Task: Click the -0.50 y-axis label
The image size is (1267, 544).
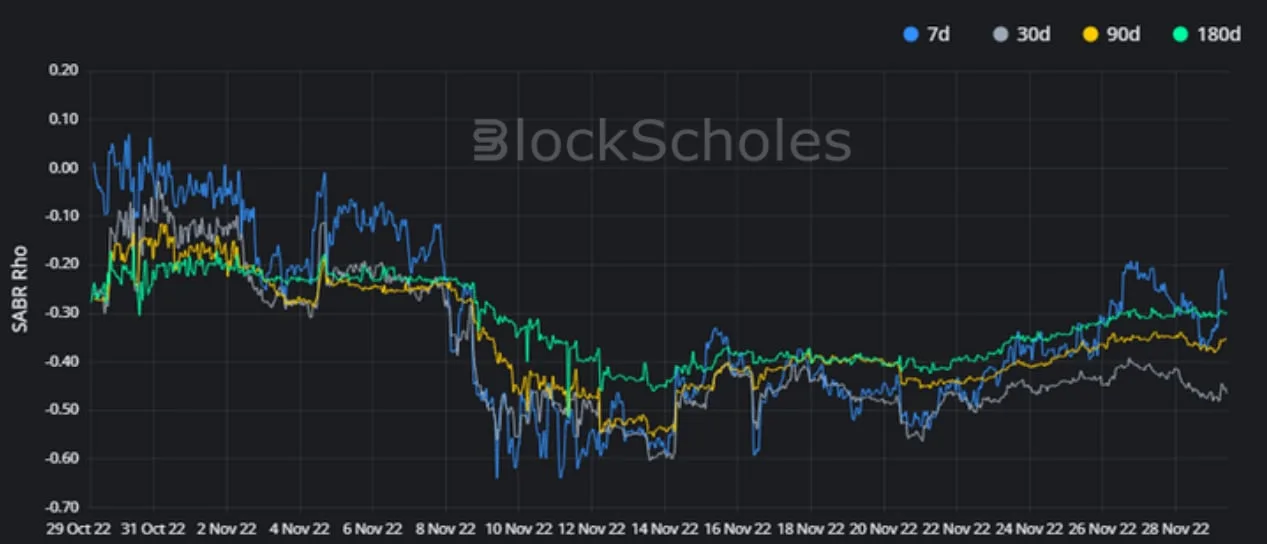Action: (x=61, y=410)
